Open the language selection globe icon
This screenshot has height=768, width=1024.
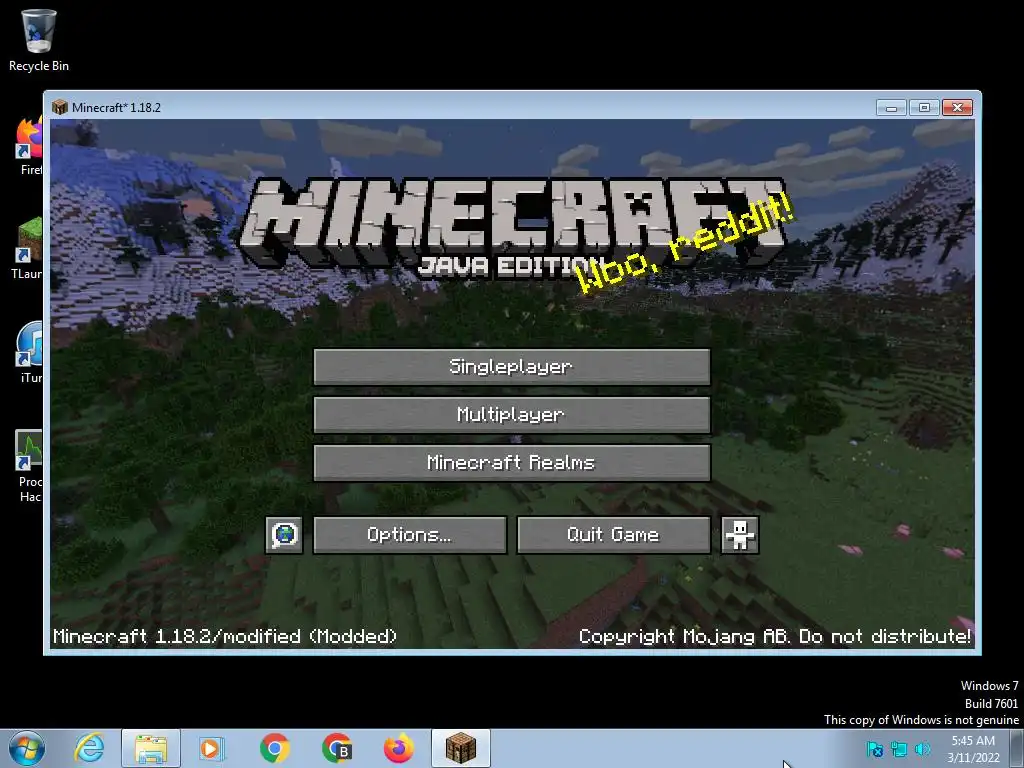[284, 535]
